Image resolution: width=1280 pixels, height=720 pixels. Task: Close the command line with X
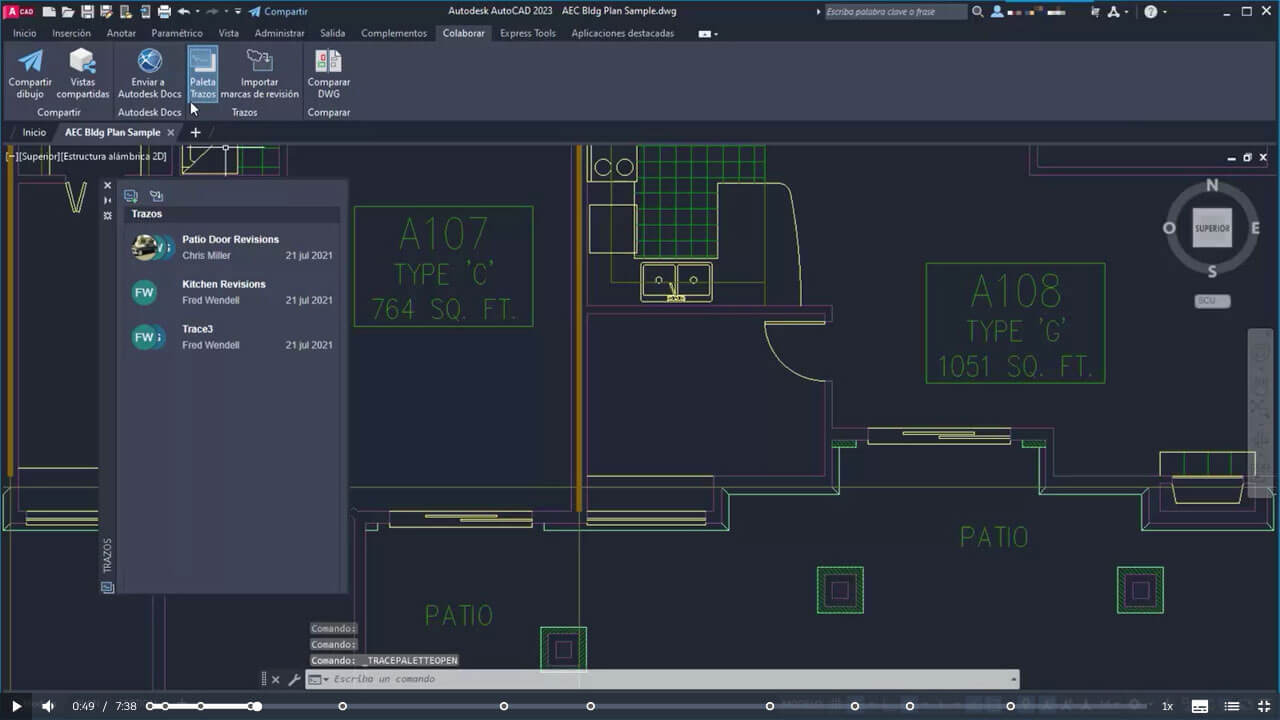coord(276,680)
